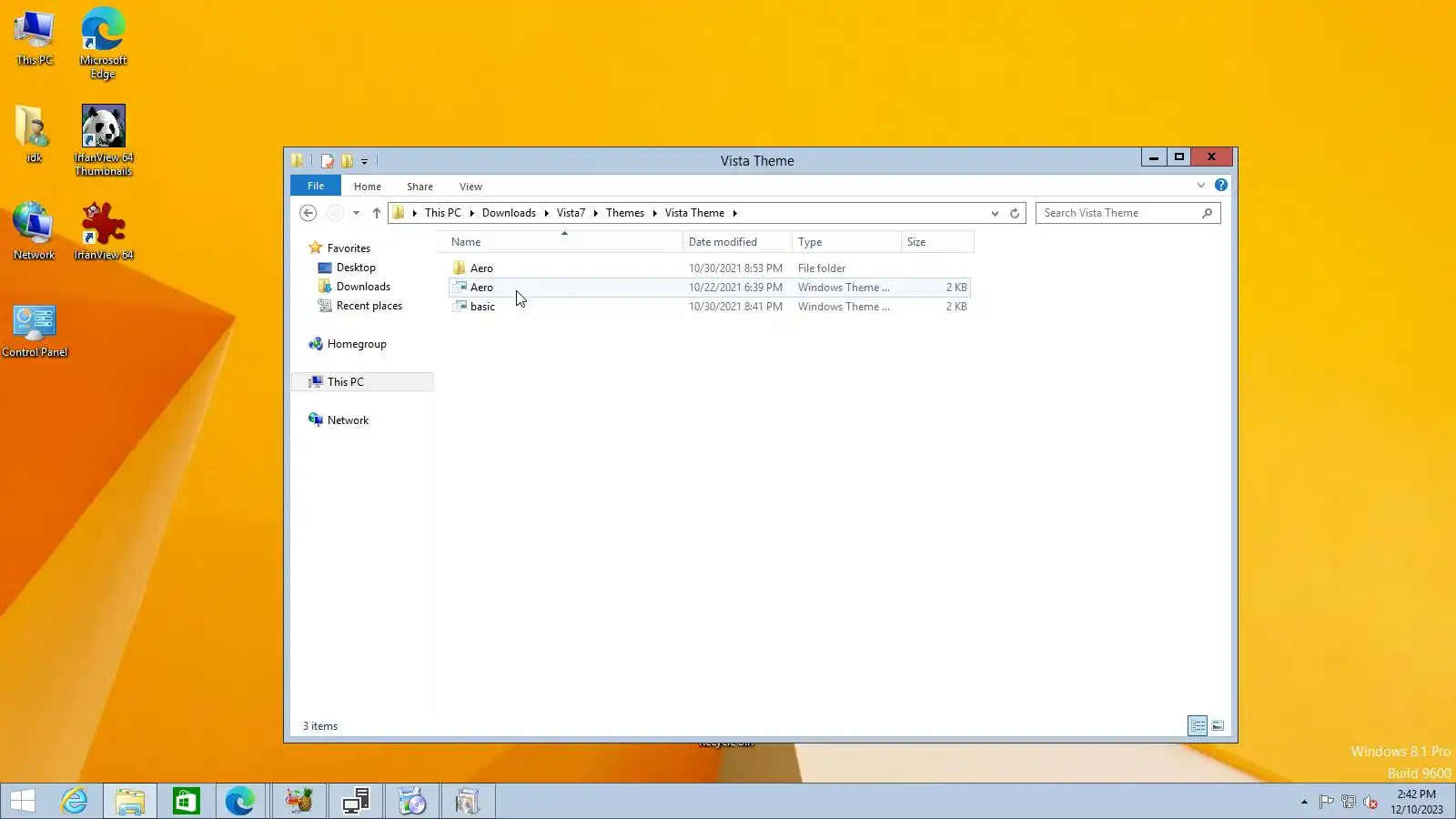
Task: Refresh the folder with the refresh icon
Action: click(x=1015, y=213)
